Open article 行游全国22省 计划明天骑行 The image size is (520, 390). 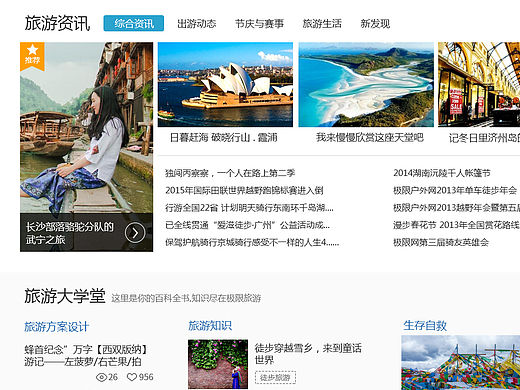[249, 208]
